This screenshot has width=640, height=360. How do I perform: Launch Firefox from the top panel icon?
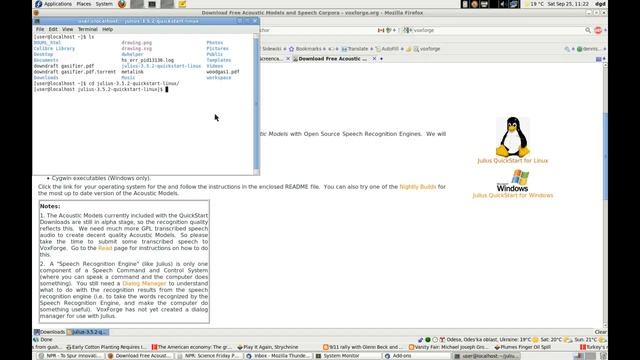pos(122,4)
